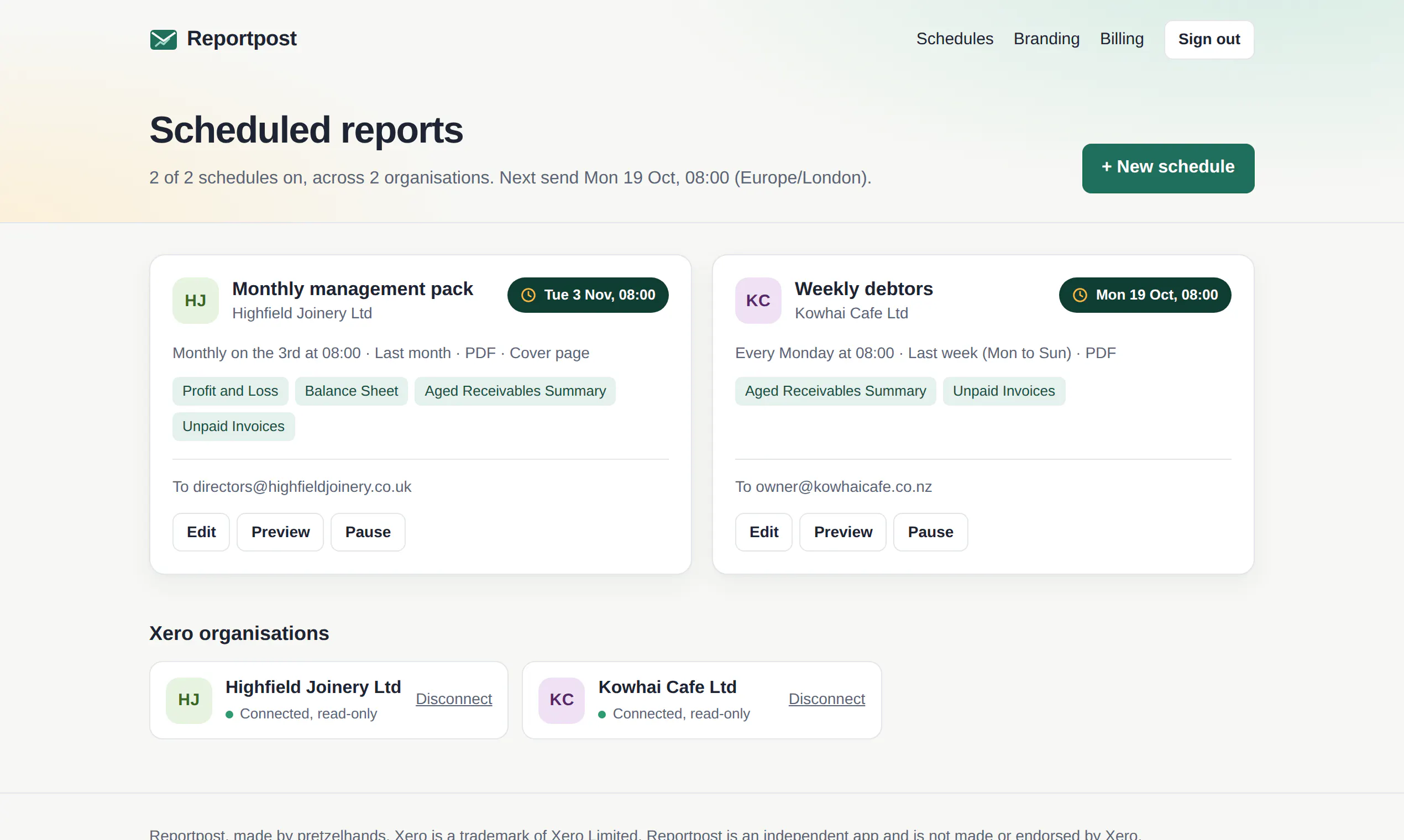Click green status dot for Kowhai Cafe Ltd
1404x840 pixels.
click(x=602, y=715)
